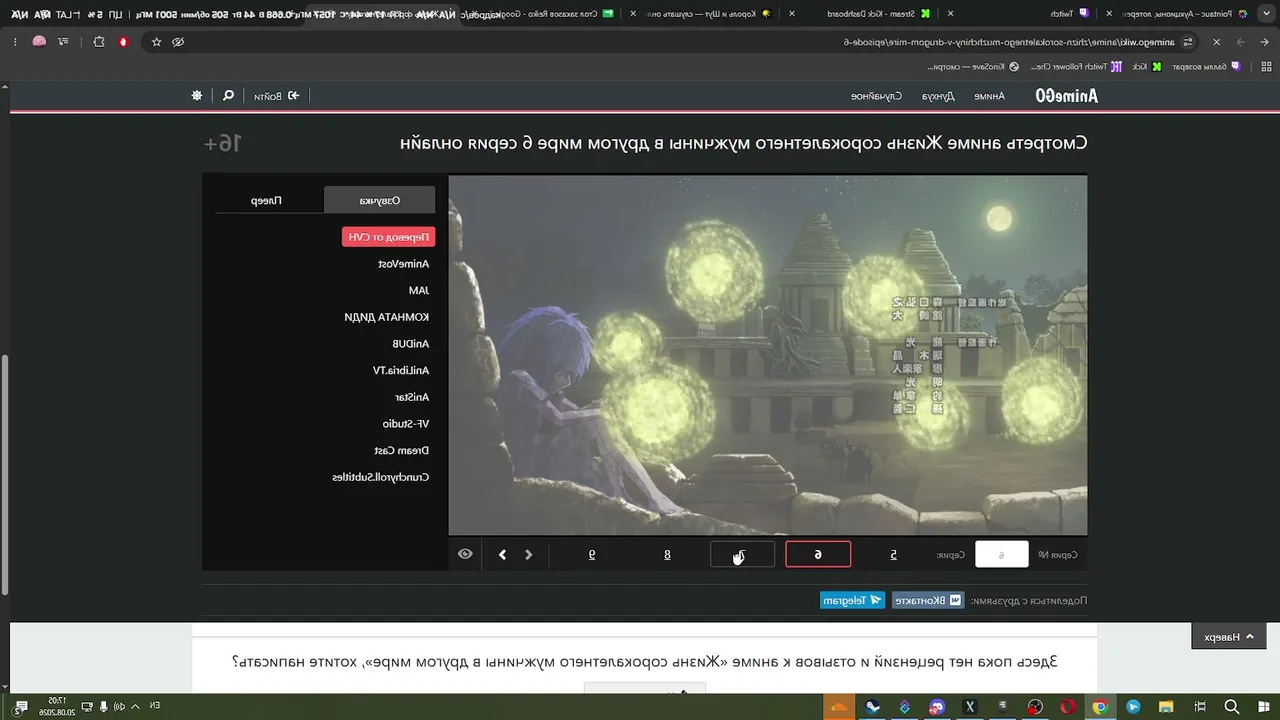This screenshot has width=1280, height=720.
Task: Click the Серия № episode number field
Action: (x=1001, y=555)
